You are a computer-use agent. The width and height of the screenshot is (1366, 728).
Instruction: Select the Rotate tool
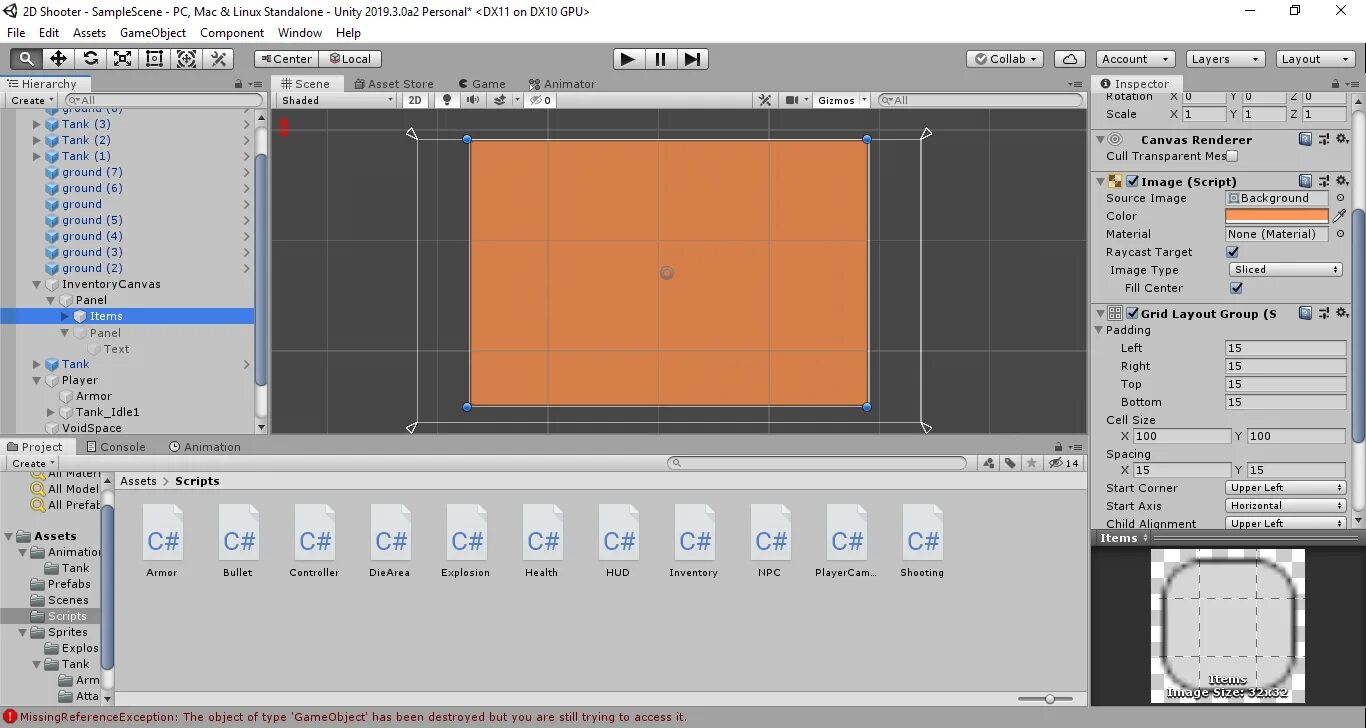point(90,59)
